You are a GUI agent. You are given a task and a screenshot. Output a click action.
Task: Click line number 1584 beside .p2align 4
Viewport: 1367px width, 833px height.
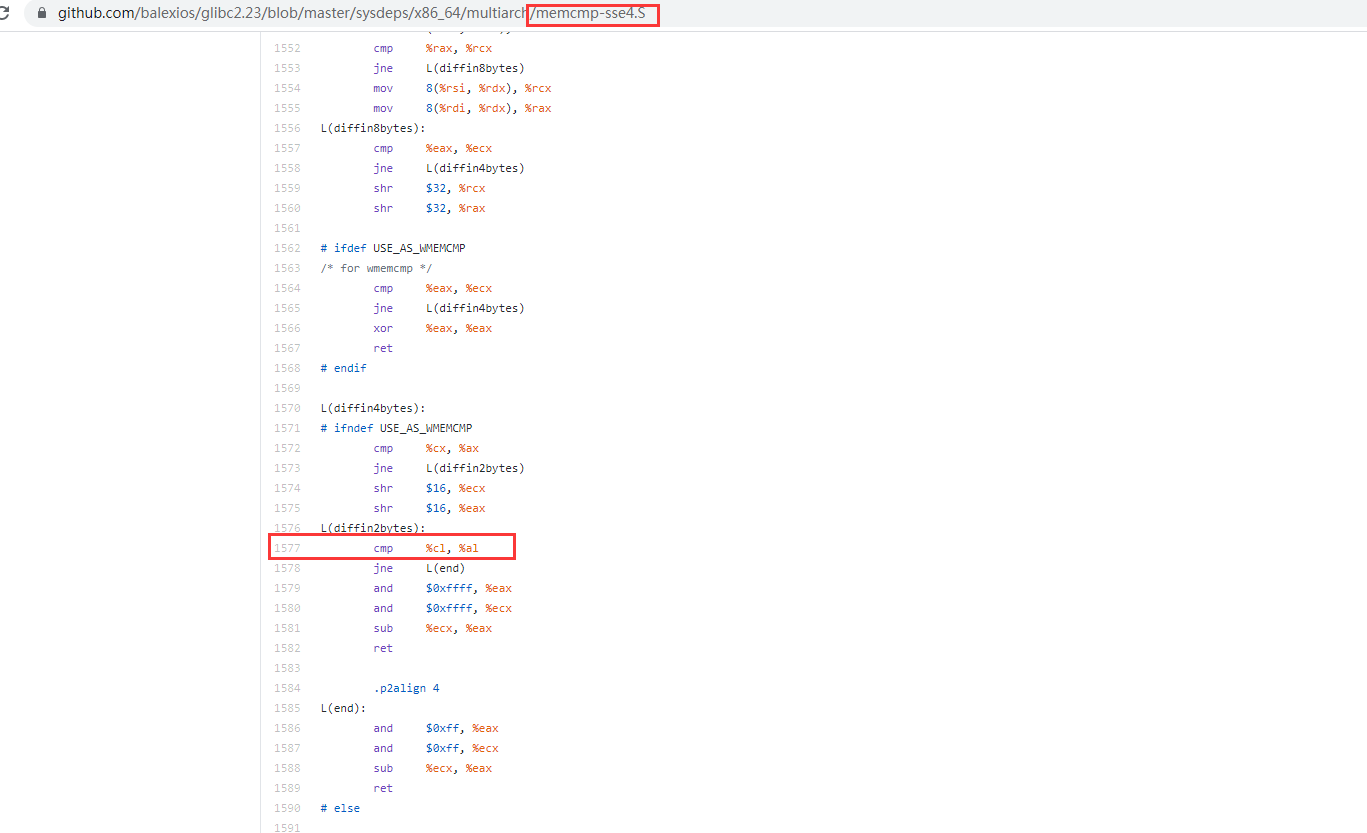tap(287, 687)
